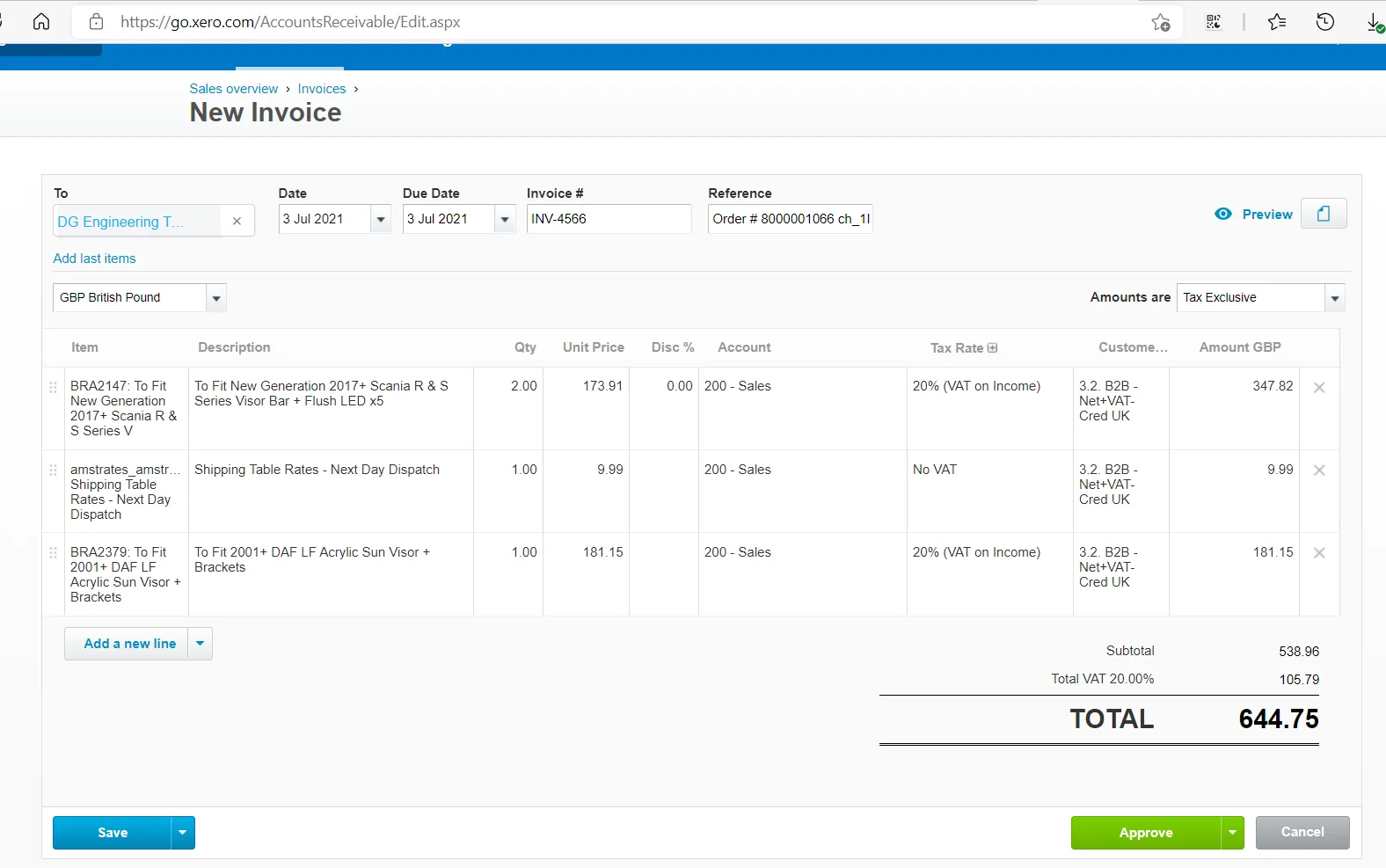The width and height of the screenshot is (1386, 868).
Task: Open the Date picker dropdown
Action: [x=381, y=219]
